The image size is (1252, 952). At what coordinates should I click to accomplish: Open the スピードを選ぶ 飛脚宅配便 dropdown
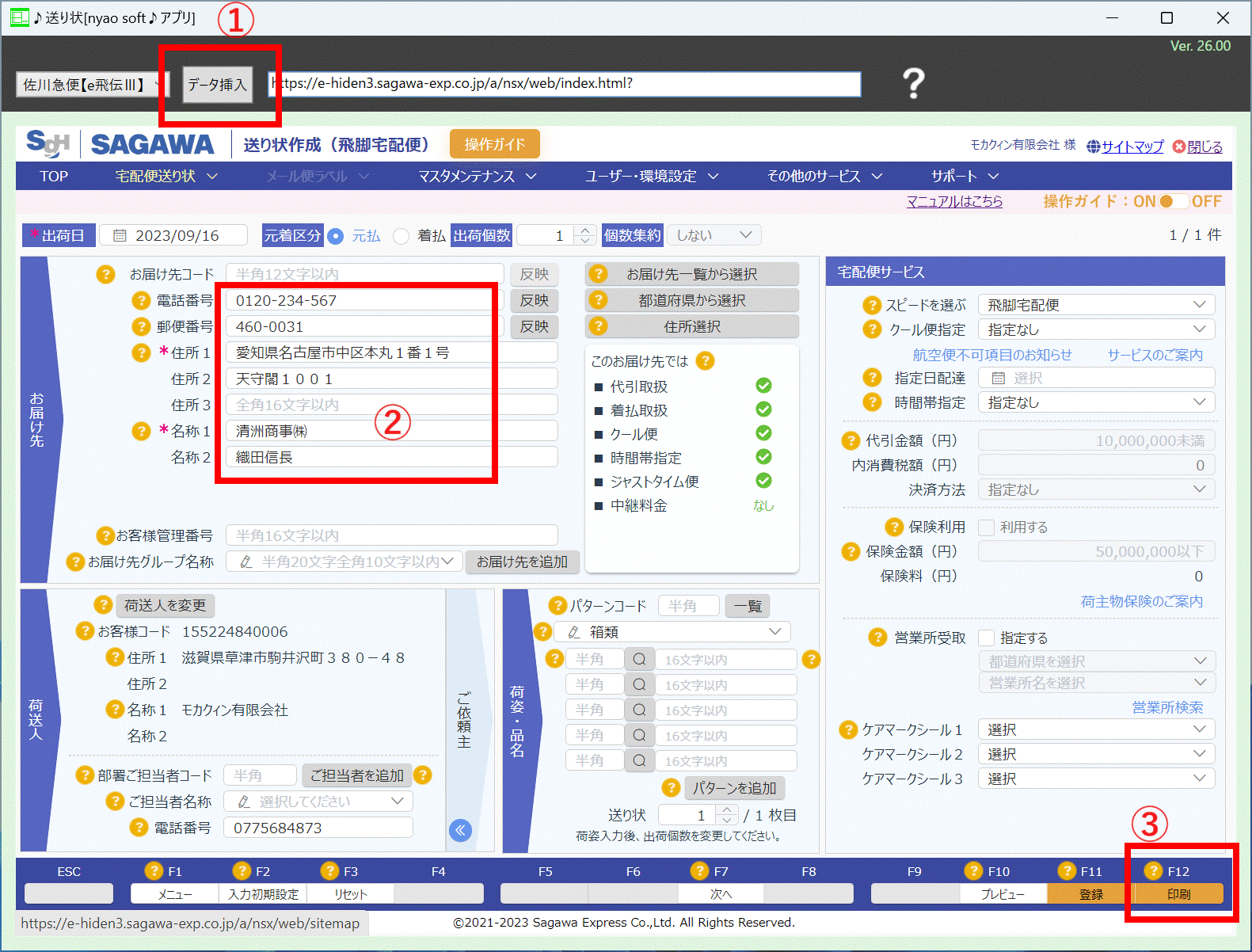click(1096, 305)
